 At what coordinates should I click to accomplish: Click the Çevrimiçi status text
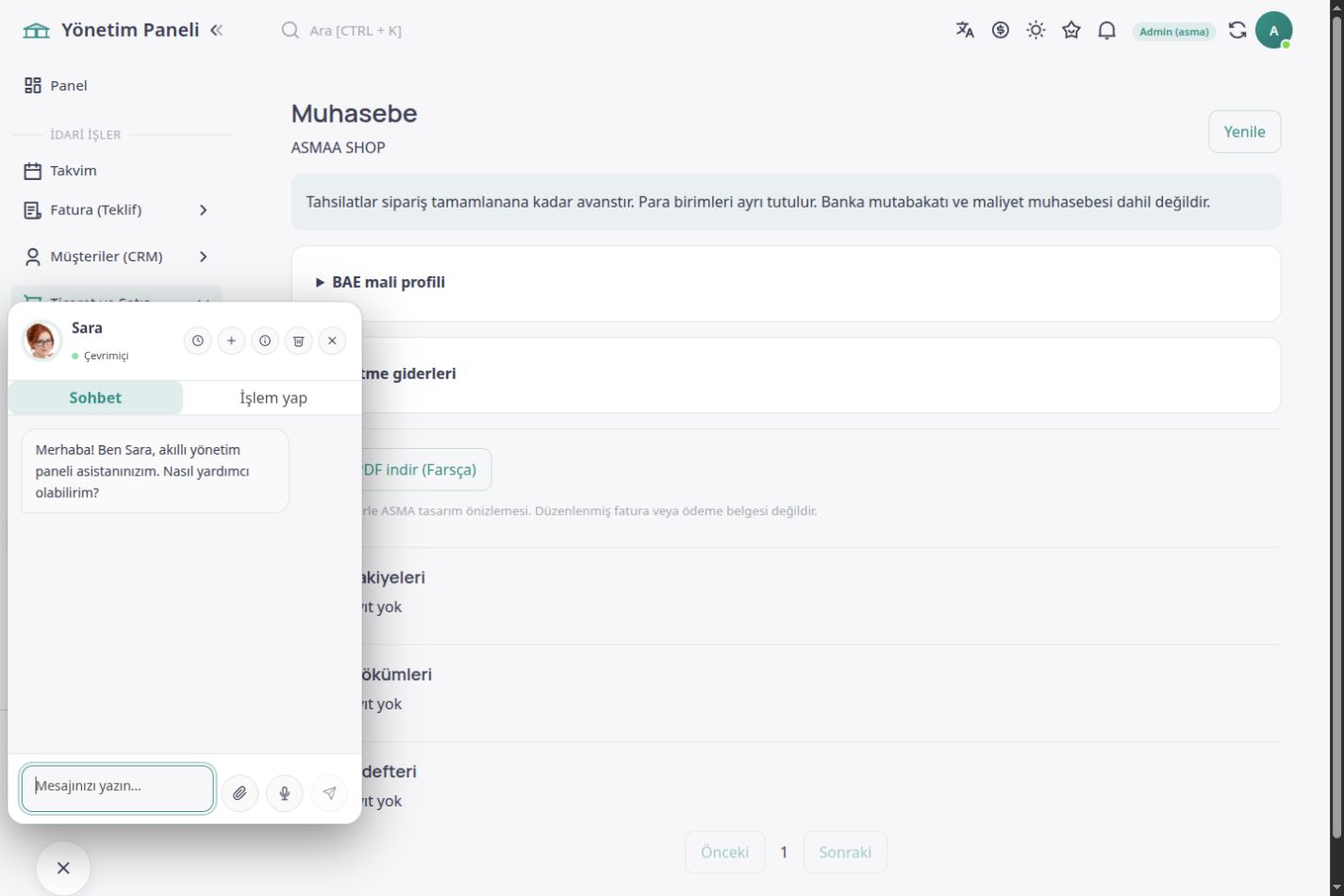[106, 356]
